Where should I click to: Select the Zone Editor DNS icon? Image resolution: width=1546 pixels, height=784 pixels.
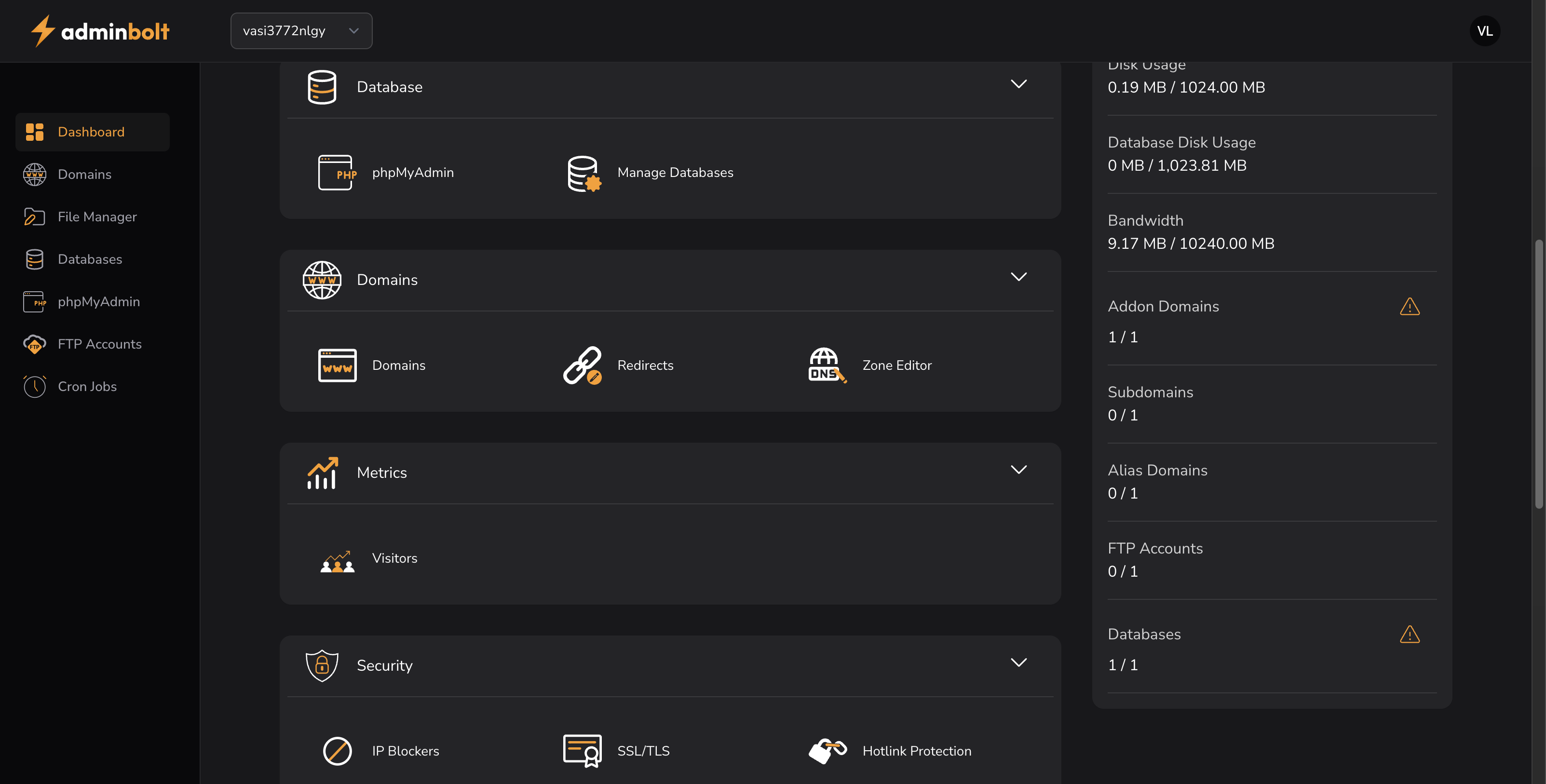827,365
